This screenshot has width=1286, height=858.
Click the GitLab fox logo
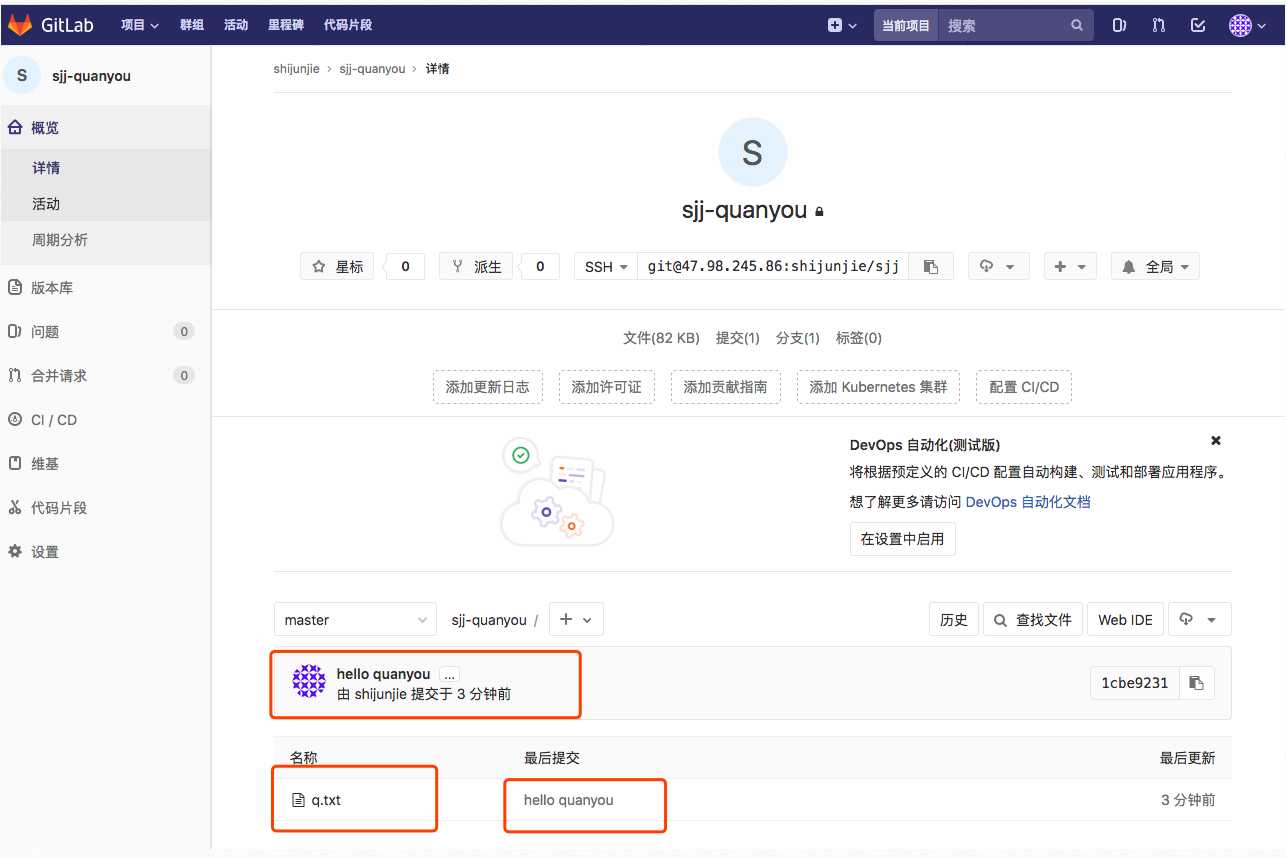20,25
